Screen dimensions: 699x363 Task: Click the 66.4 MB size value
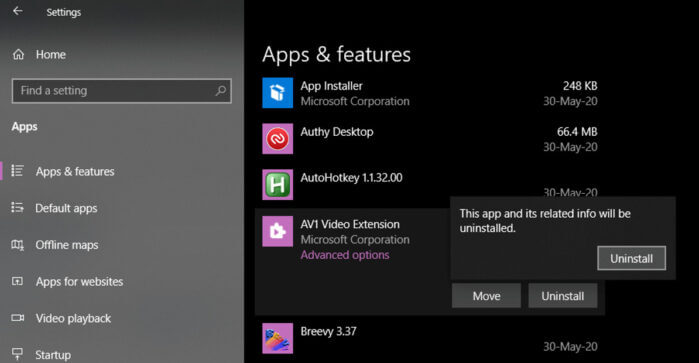[577, 132]
